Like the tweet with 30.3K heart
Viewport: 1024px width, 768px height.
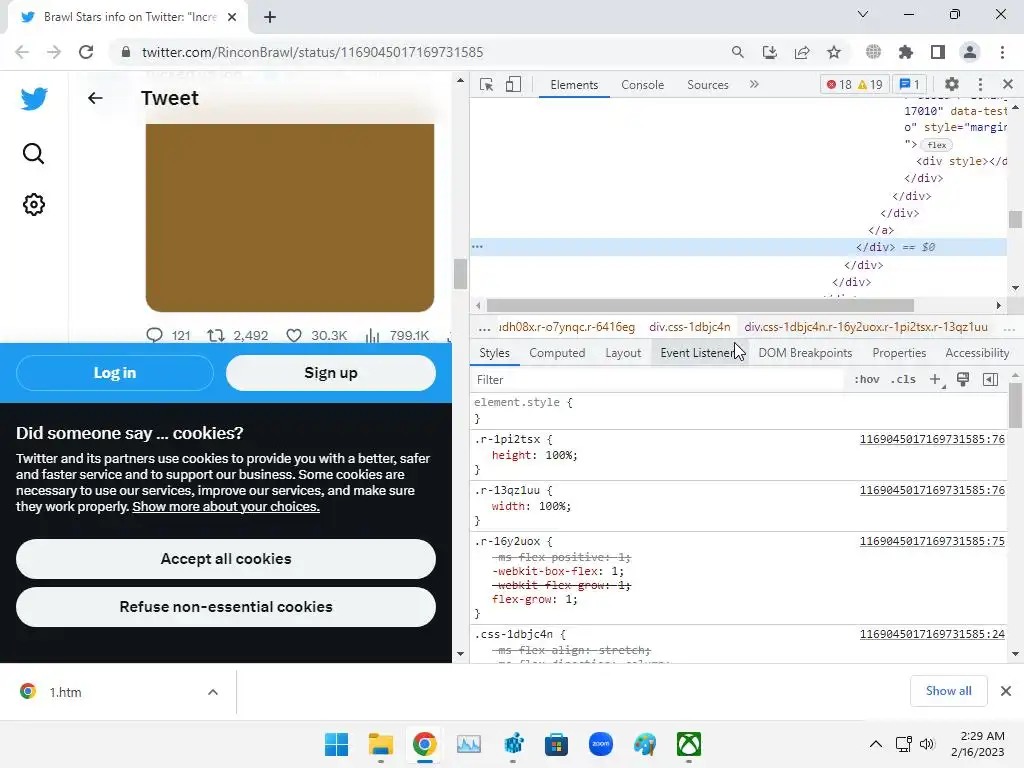[x=294, y=335]
